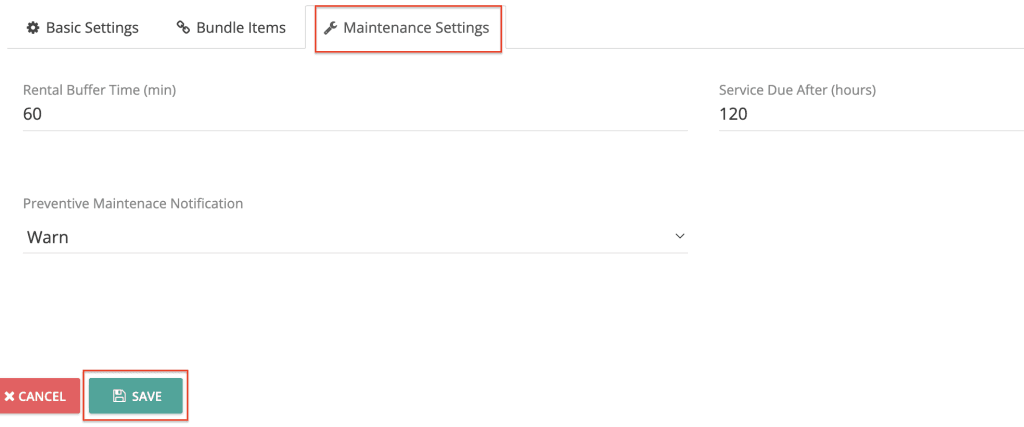
Task: Click the value 60 in buffer time
Action: (33, 114)
